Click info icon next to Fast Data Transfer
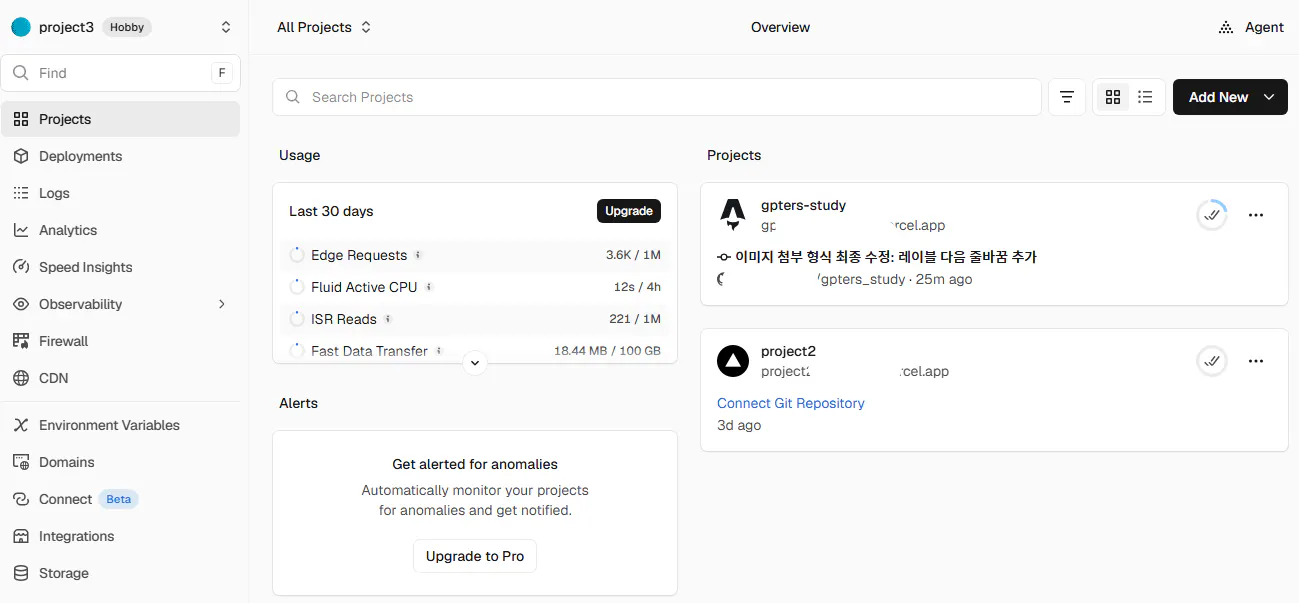The image size is (1299, 603). click(439, 351)
